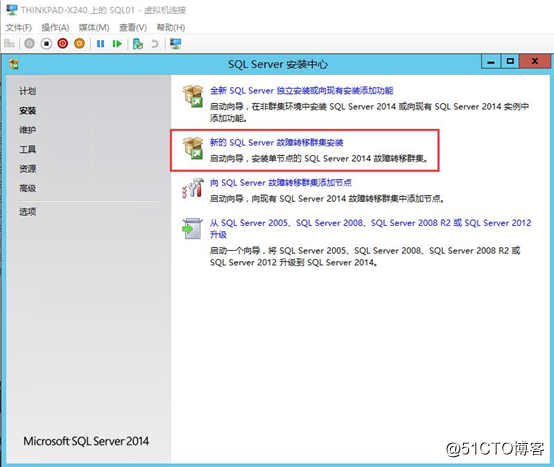This screenshot has width=554, height=467.
Task: Click the standalone installation box icon
Action: click(193, 96)
